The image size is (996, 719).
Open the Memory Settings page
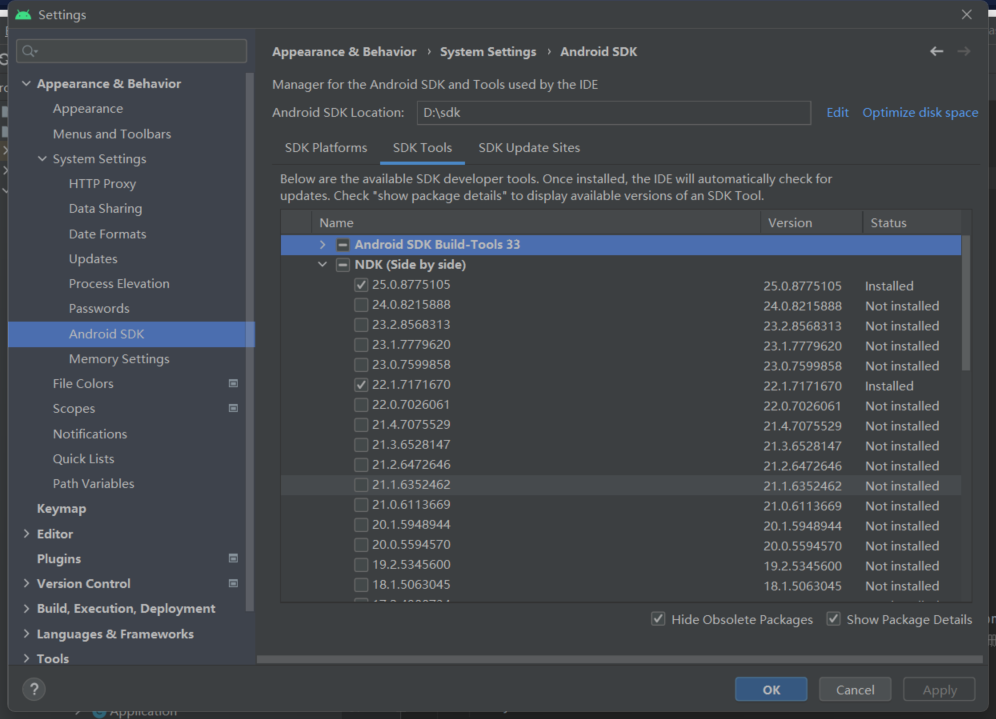119,359
